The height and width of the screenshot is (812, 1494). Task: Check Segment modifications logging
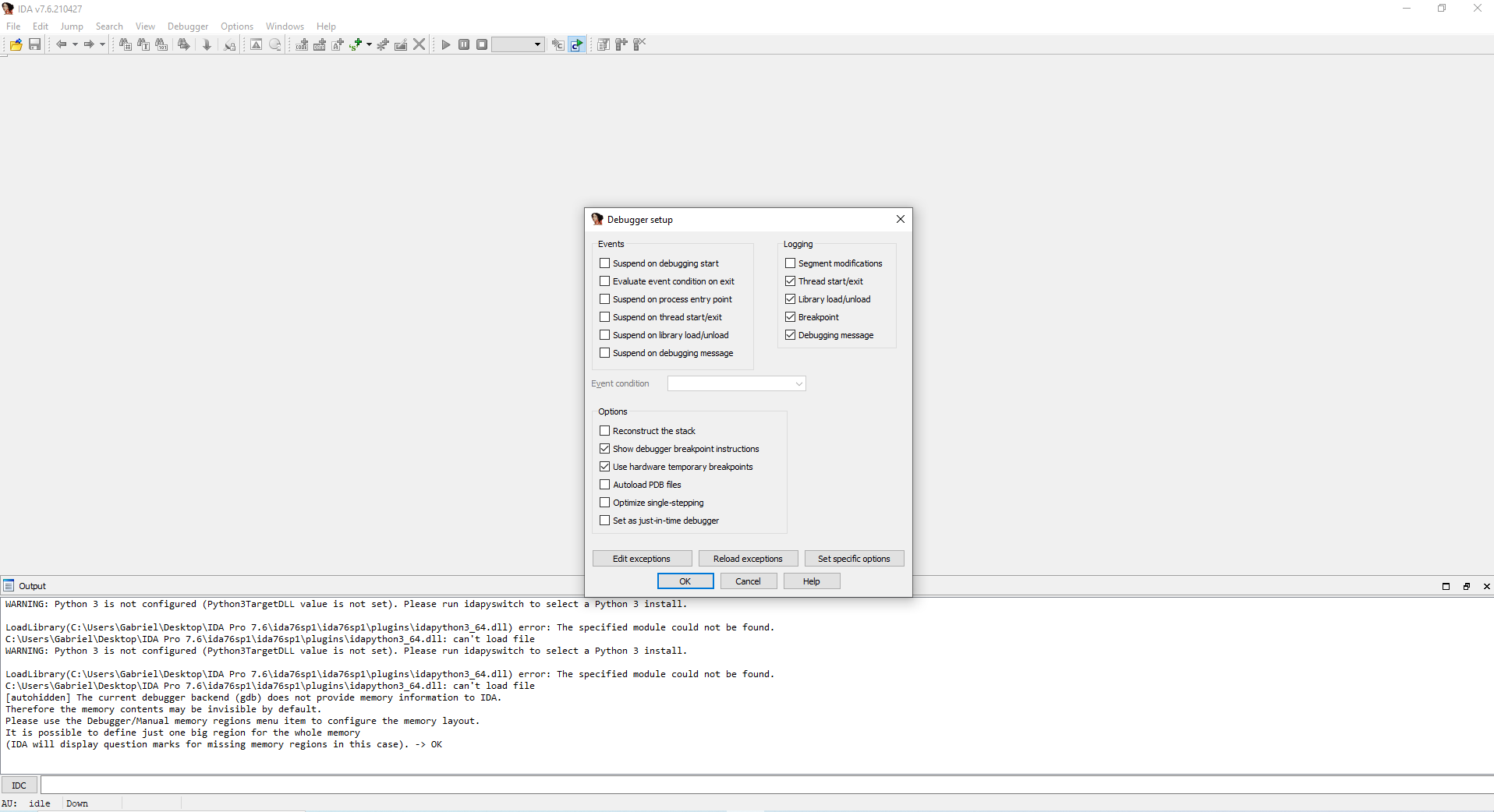pos(790,263)
